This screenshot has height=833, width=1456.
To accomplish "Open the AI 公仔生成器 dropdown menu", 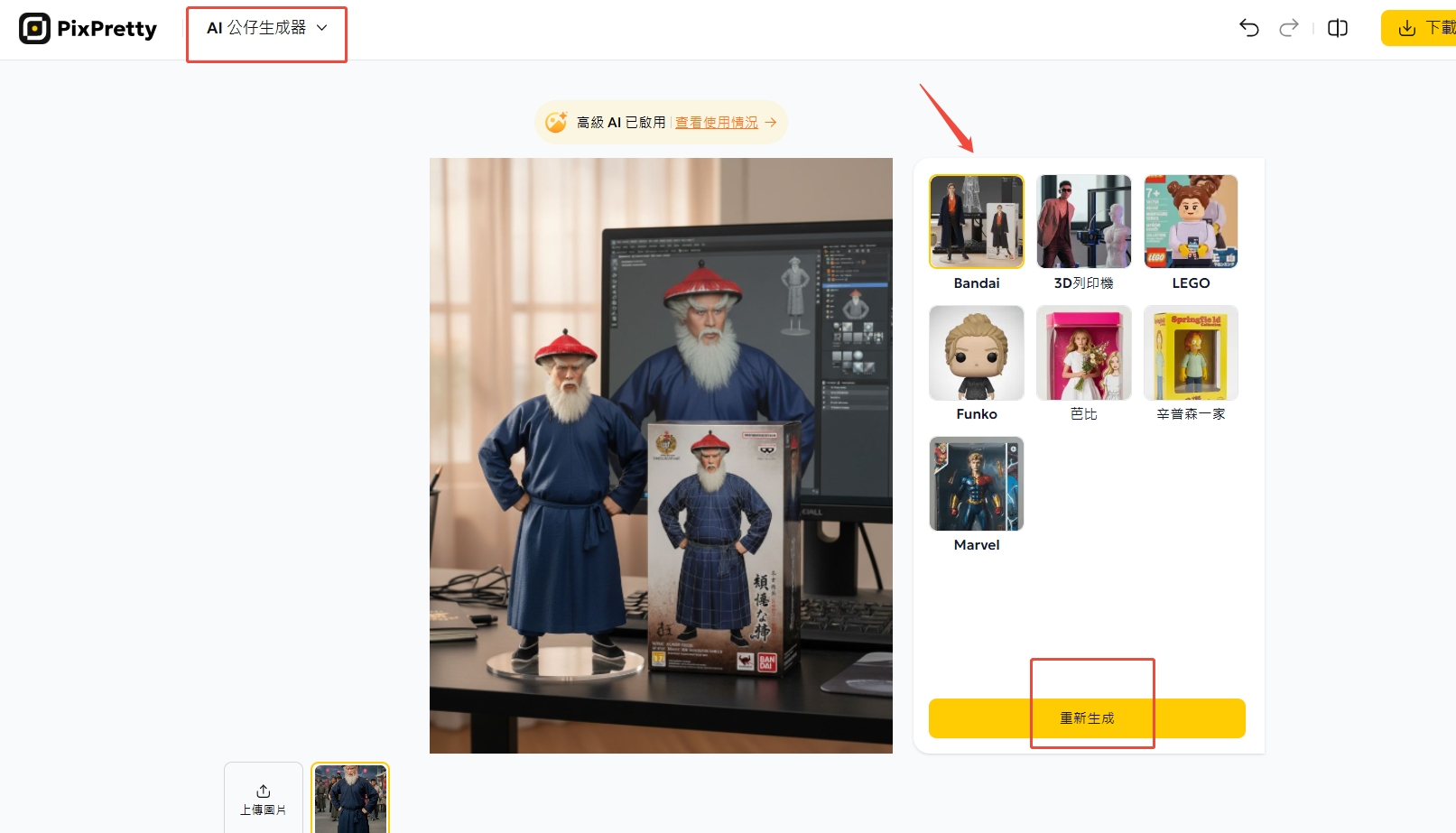I will pyautogui.click(x=256, y=28).
